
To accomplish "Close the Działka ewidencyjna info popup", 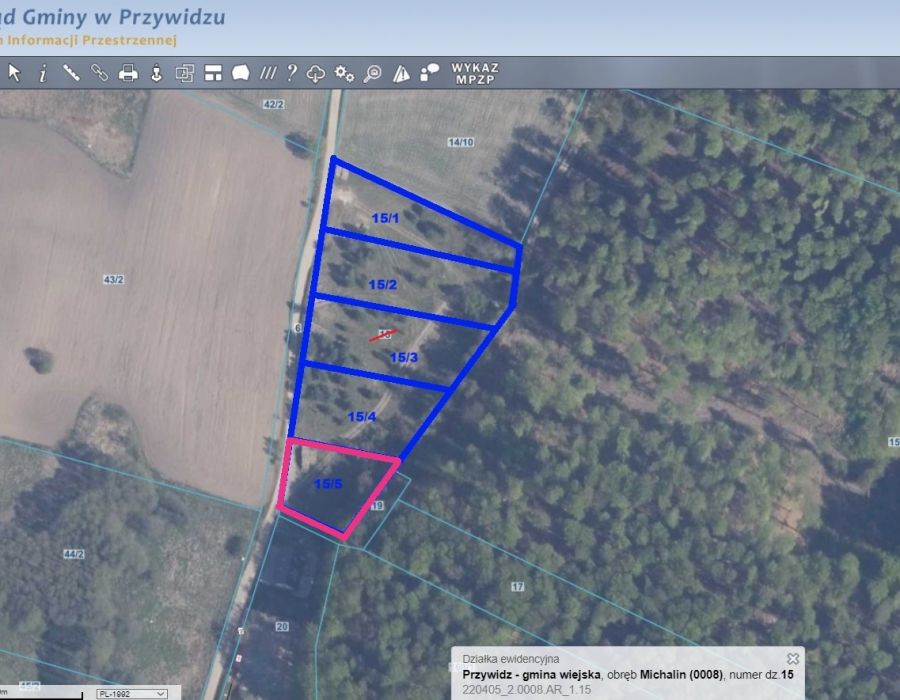I will (792, 658).
